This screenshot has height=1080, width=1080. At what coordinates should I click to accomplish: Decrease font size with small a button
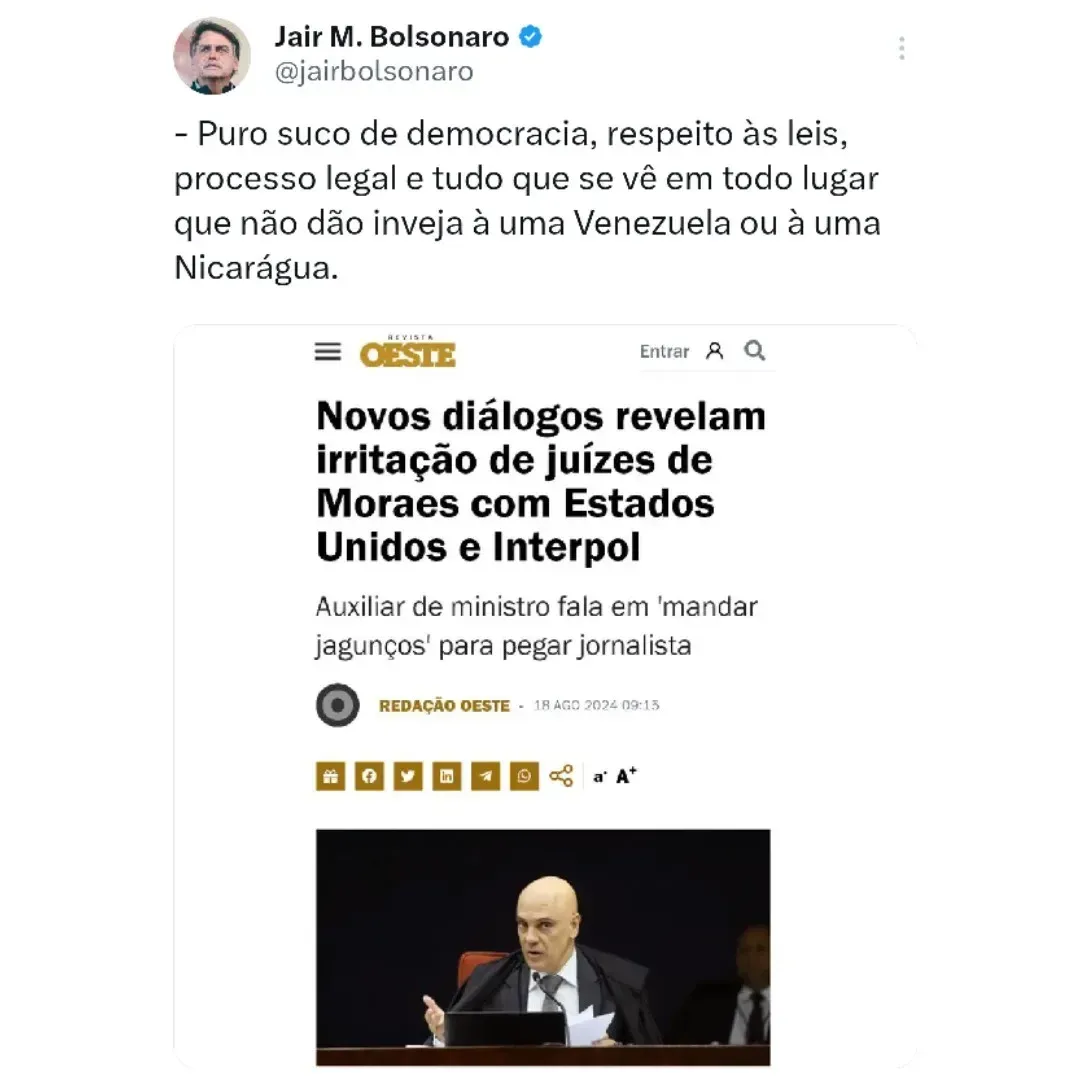click(x=600, y=777)
